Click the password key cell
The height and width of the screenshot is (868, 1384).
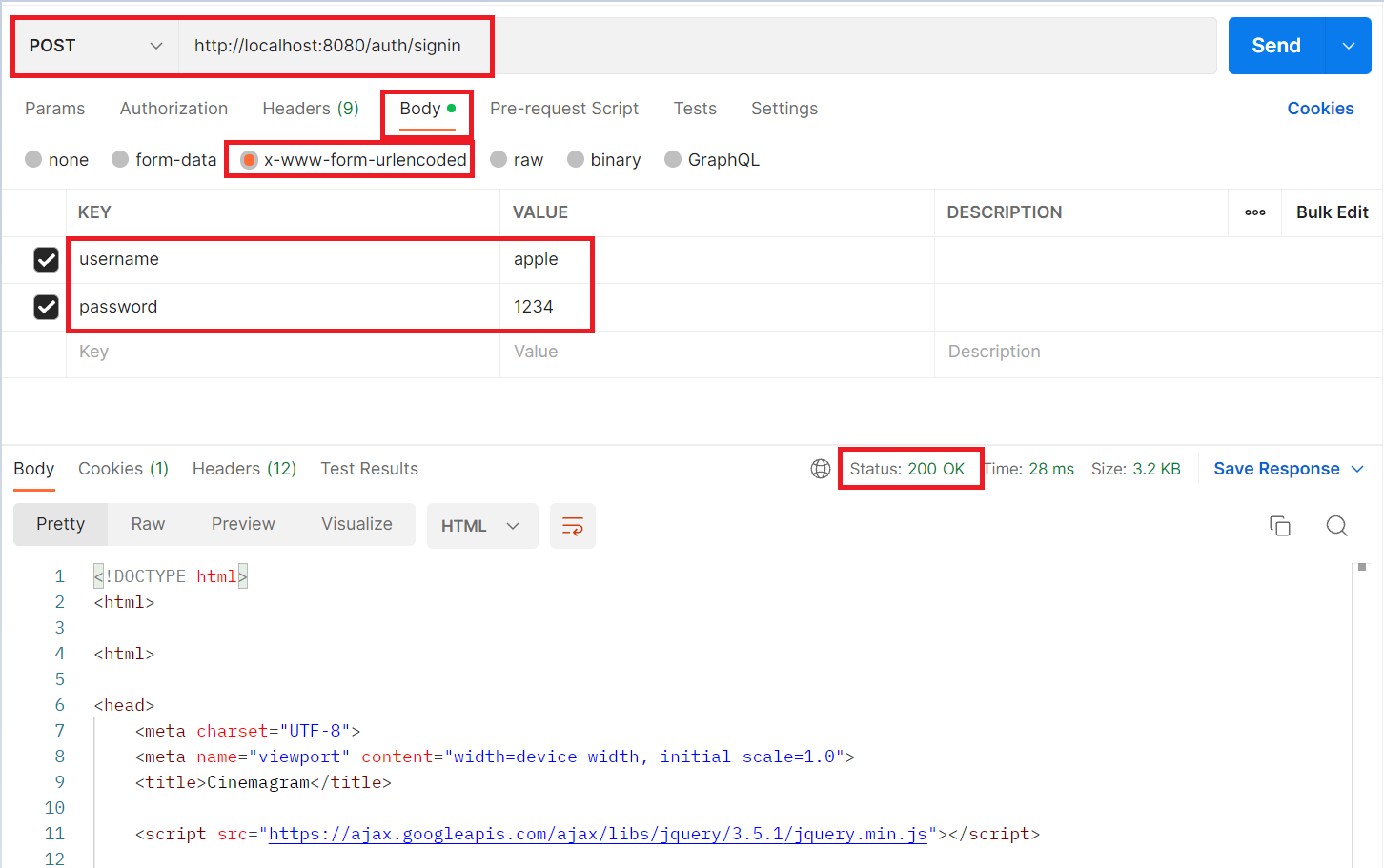pos(283,307)
